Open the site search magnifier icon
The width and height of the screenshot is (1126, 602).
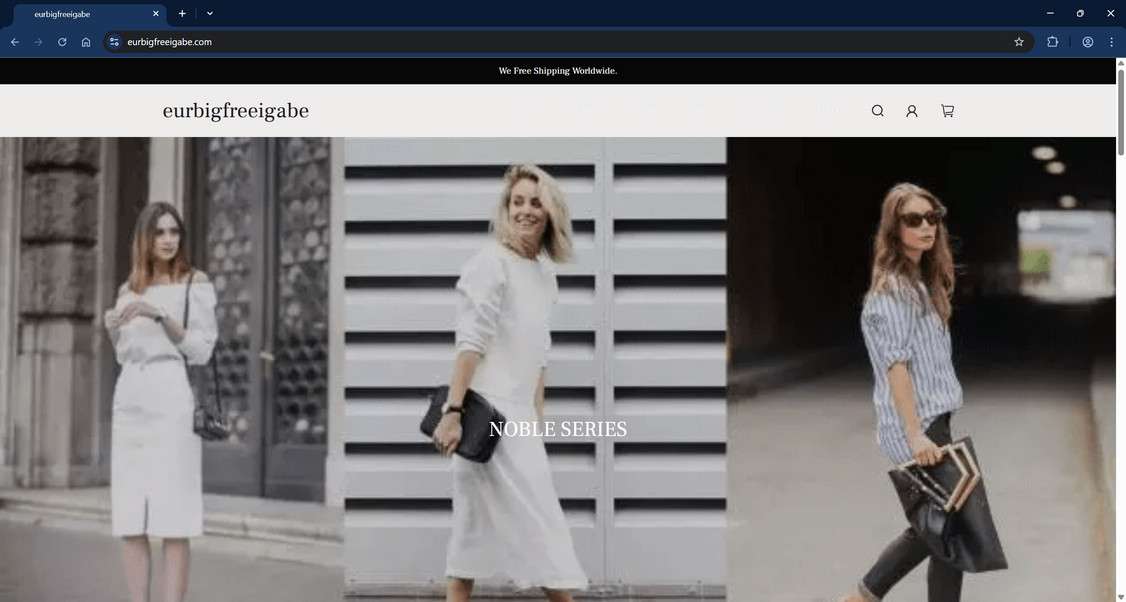tap(877, 111)
